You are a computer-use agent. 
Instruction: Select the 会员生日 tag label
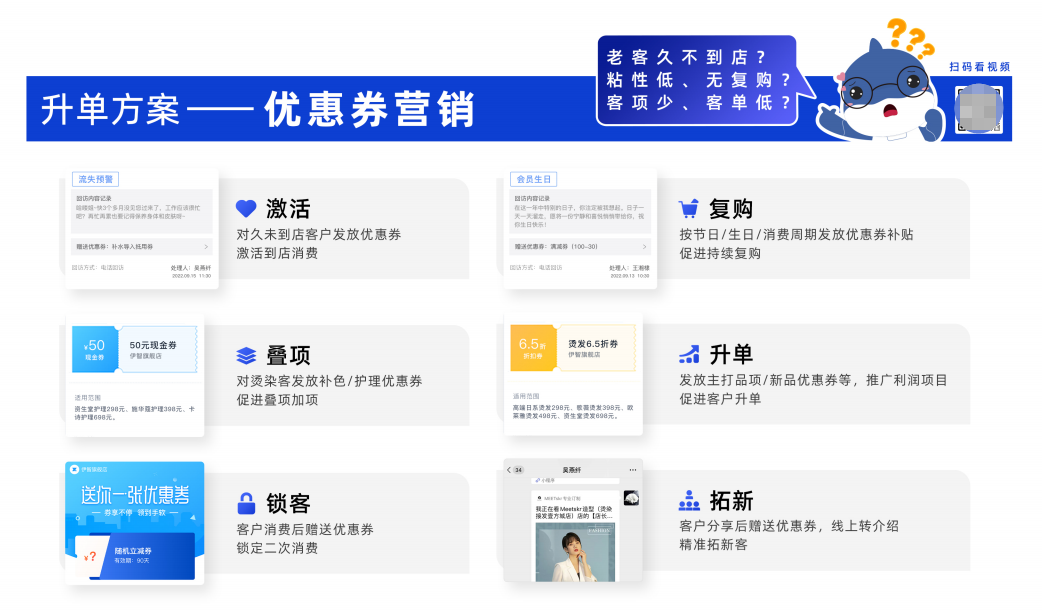tap(534, 180)
